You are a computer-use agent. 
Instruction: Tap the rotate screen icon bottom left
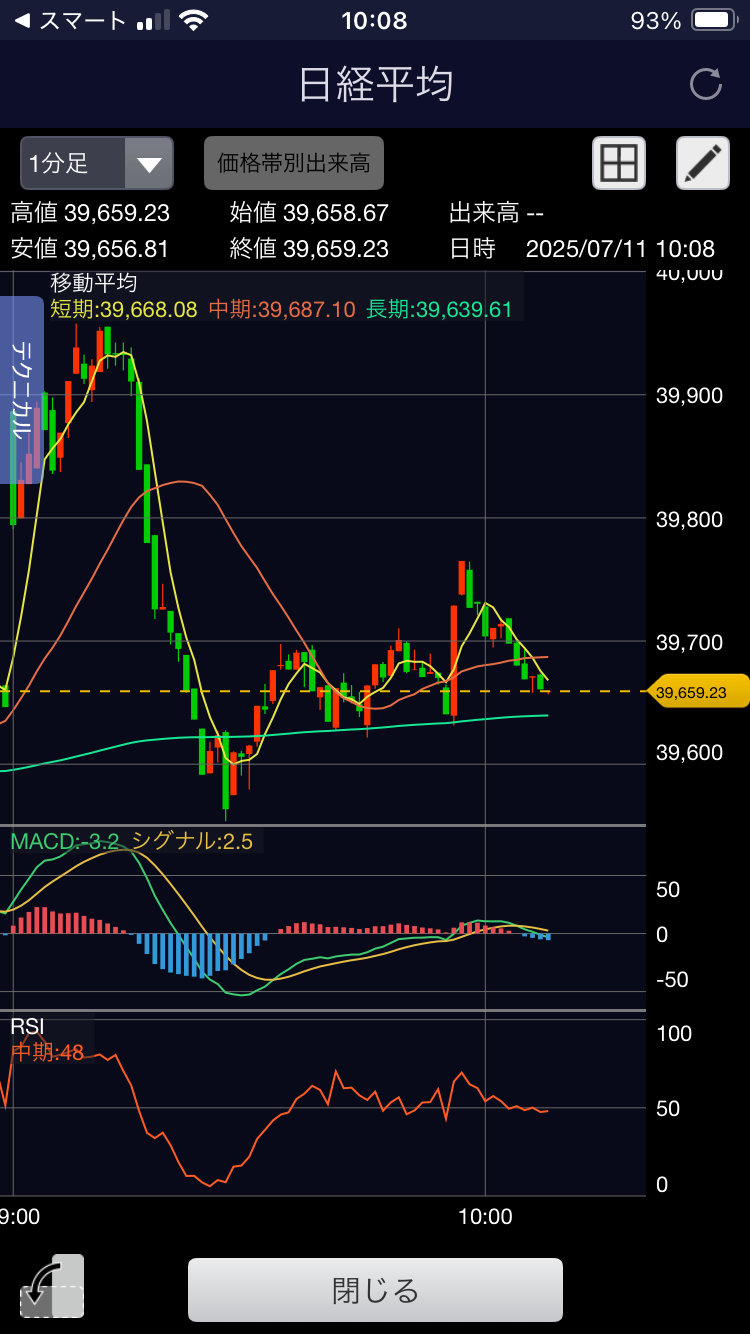click(52, 1287)
